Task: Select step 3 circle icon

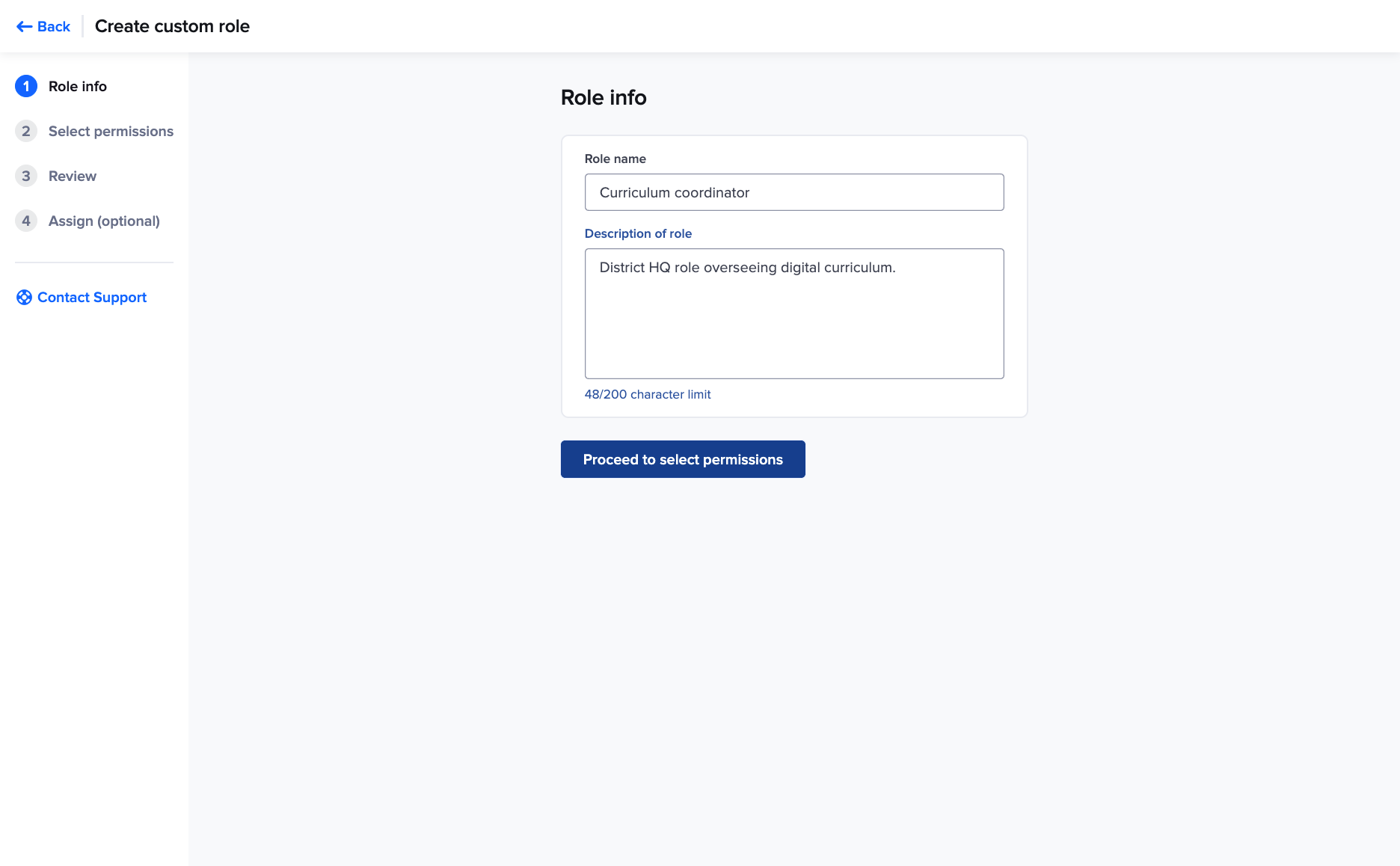Action: 26,176
